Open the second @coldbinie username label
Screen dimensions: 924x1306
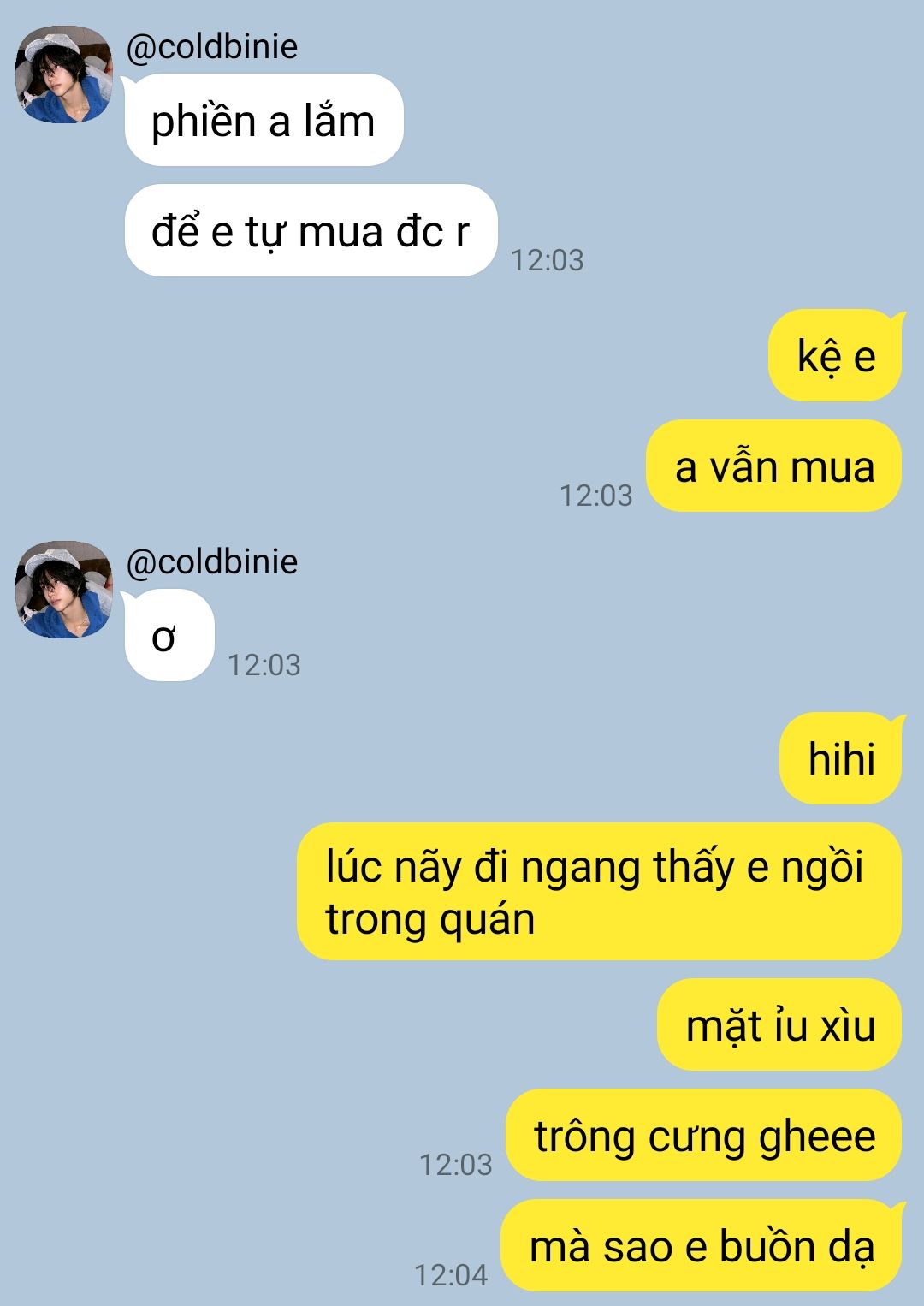pyautogui.click(x=212, y=561)
